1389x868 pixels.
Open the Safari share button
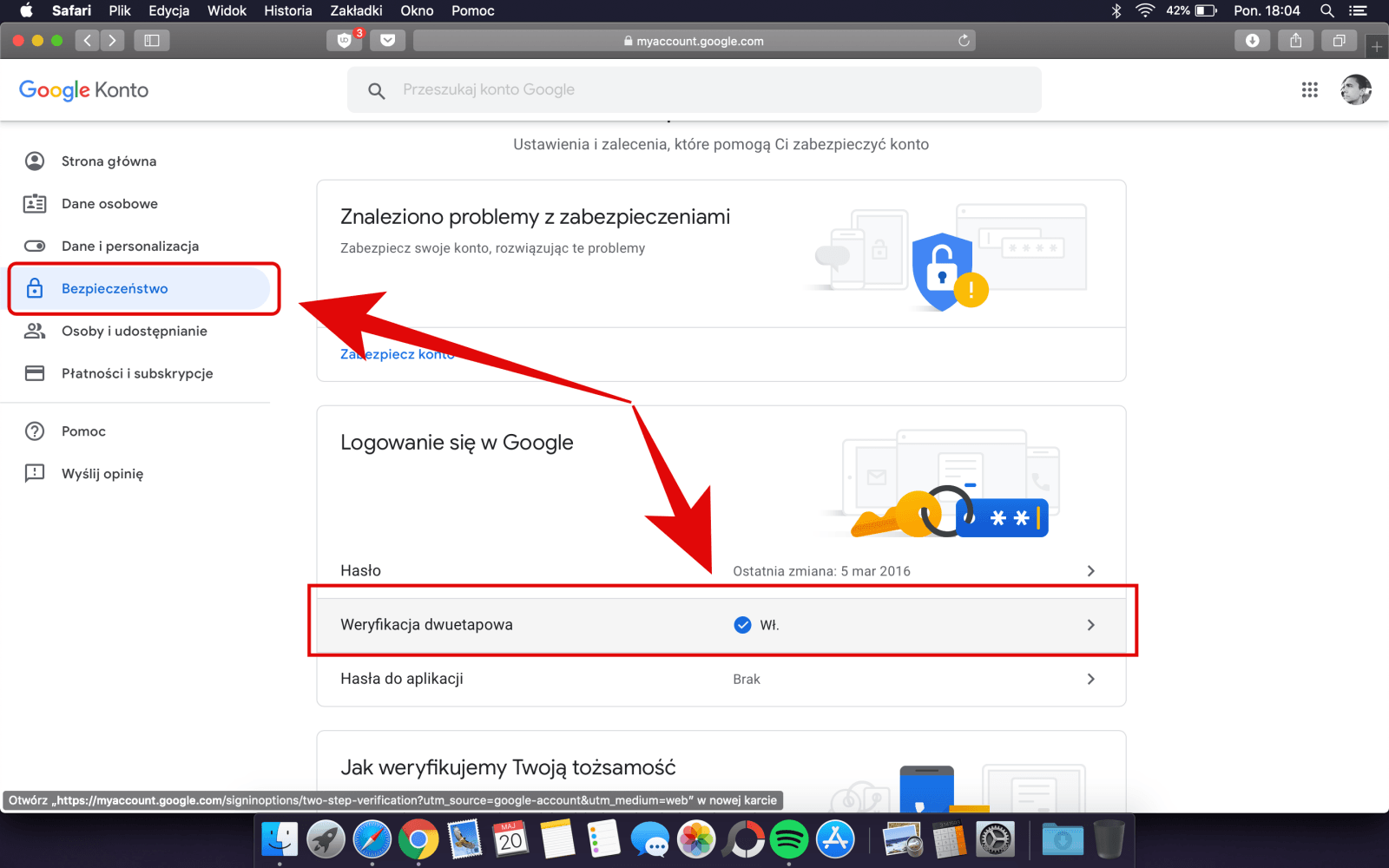(1296, 40)
